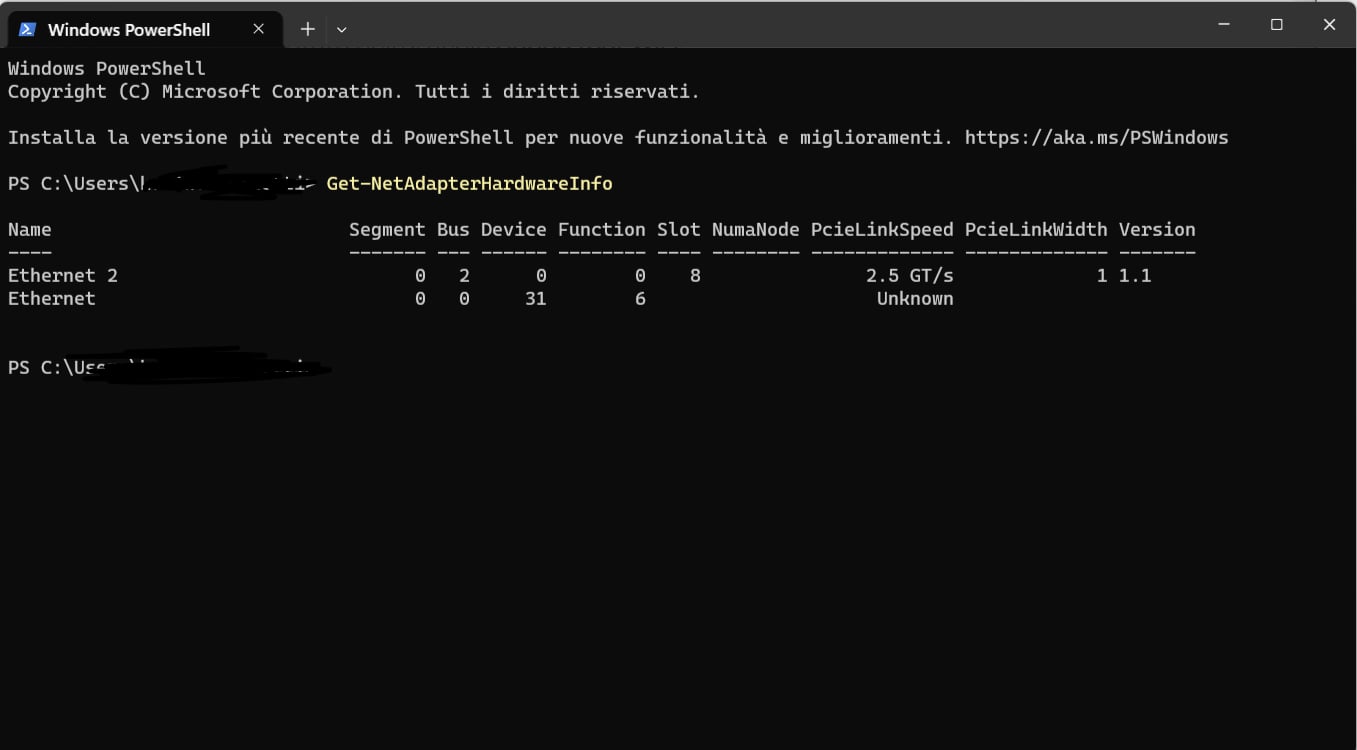Click the PowerShell icon in the tab

[28, 29]
